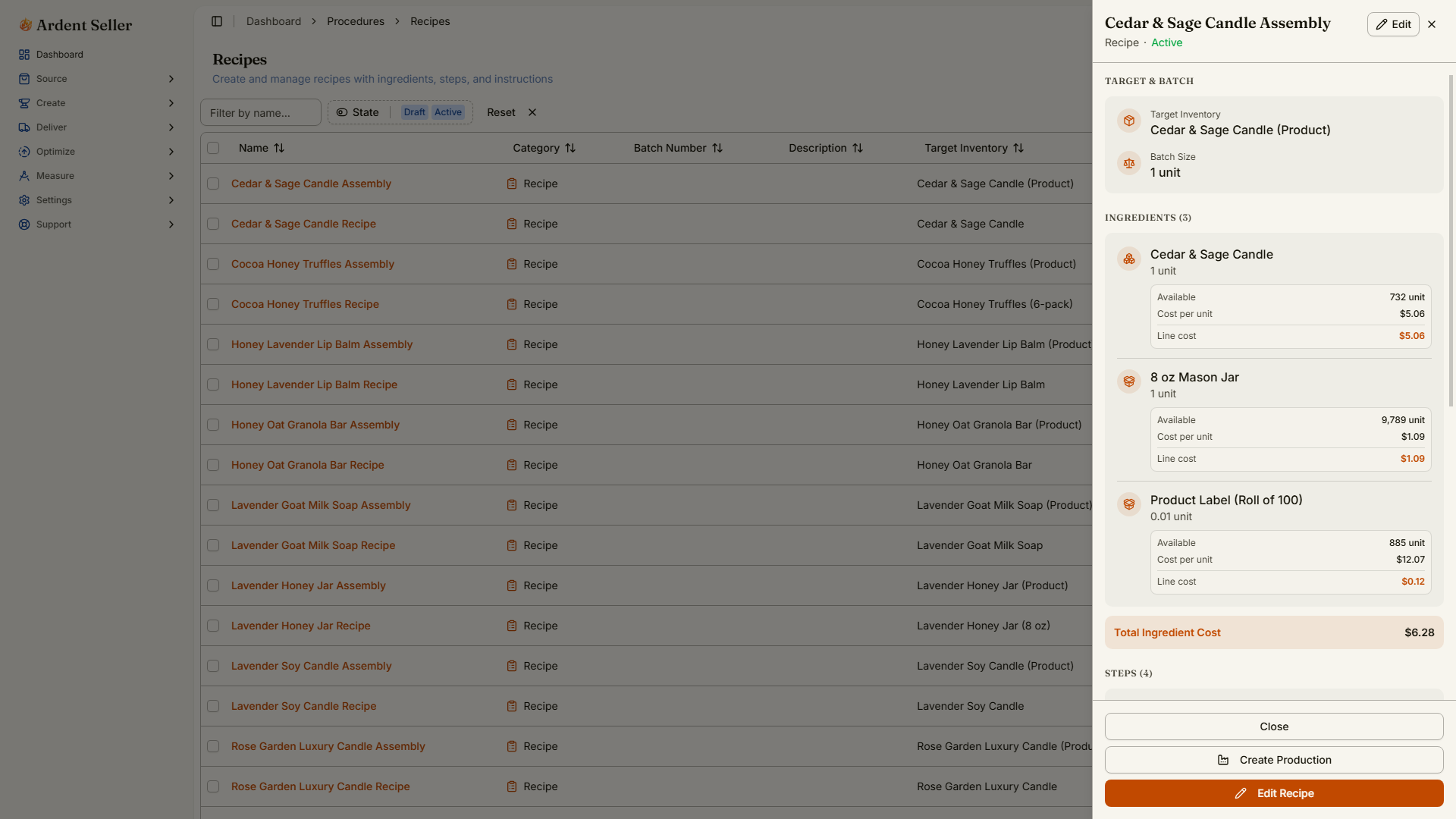Close the recipe detail panel with X
The image size is (1456, 819).
coord(1432,24)
